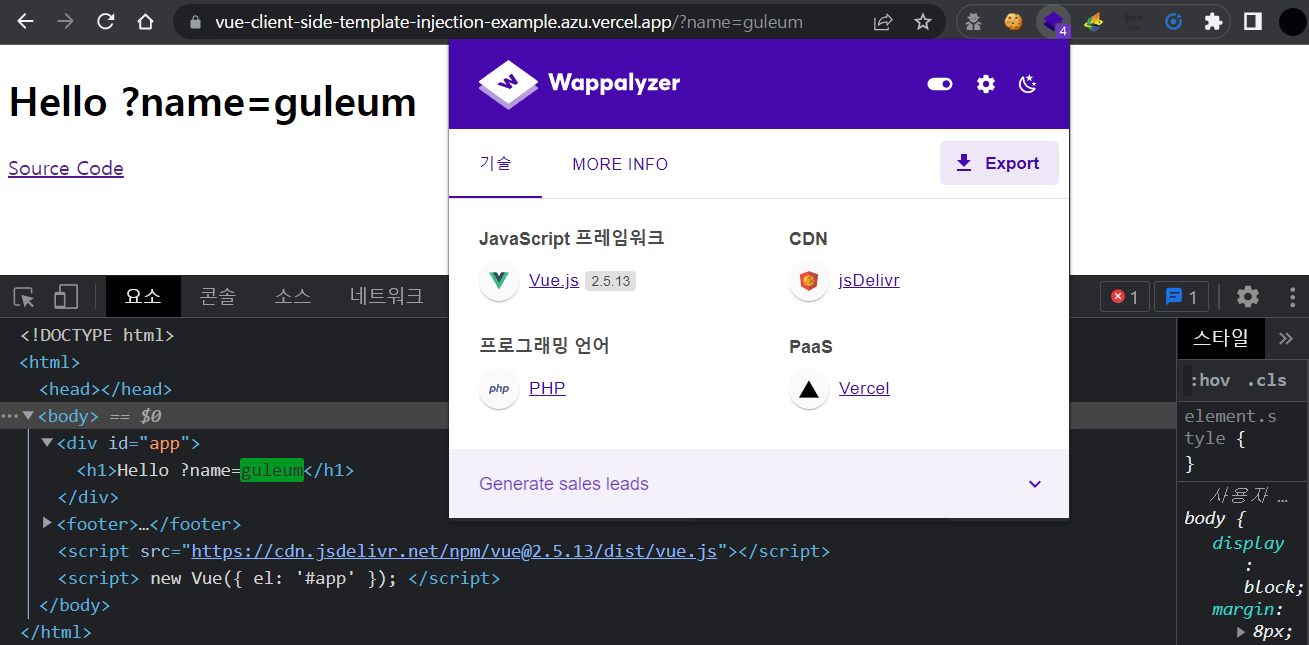Screen dimensions: 1309x645
Task: Open the Vercel PaaS link
Action: (864, 389)
